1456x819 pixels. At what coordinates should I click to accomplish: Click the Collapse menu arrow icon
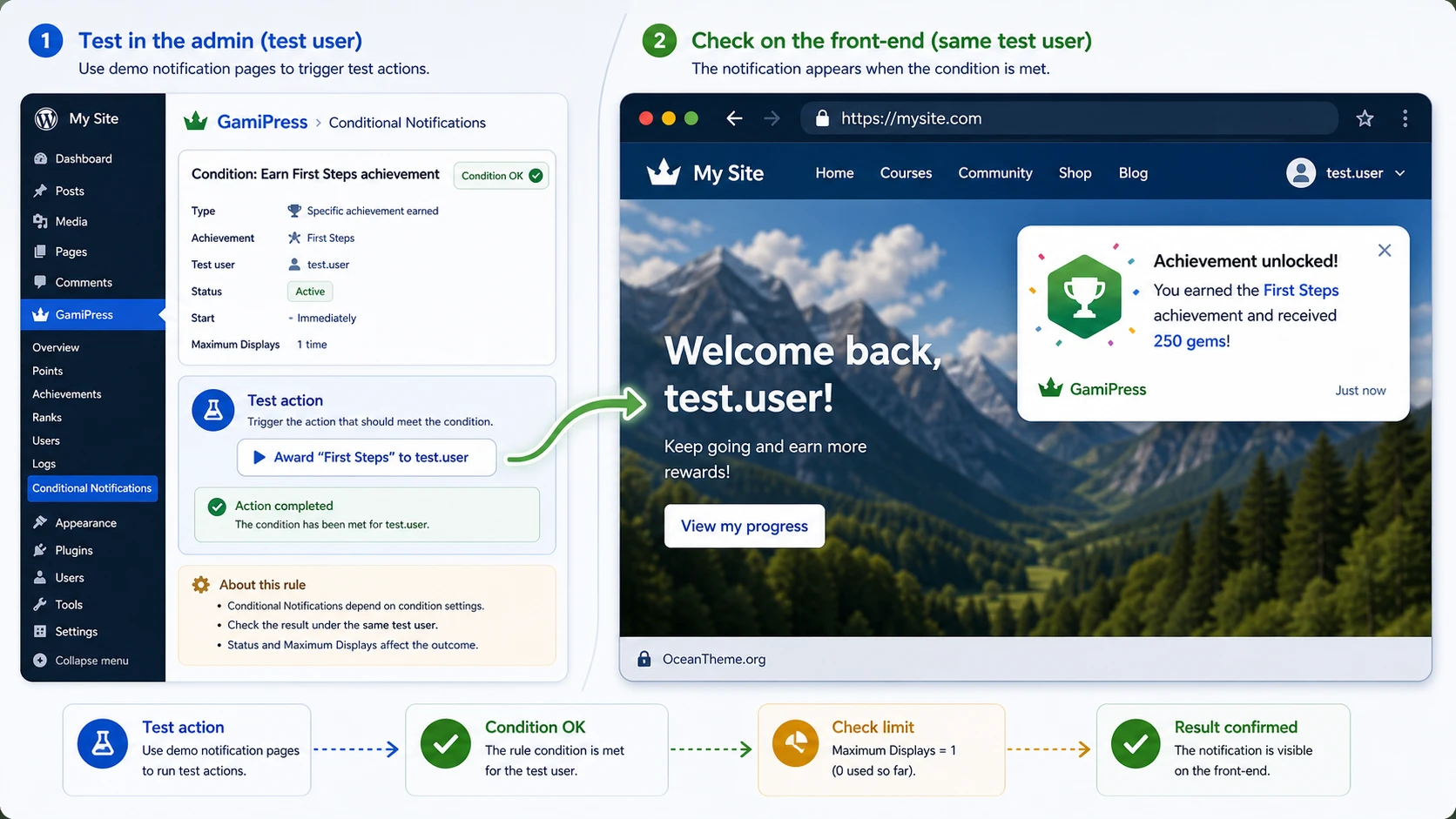pyautogui.click(x=40, y=661)
